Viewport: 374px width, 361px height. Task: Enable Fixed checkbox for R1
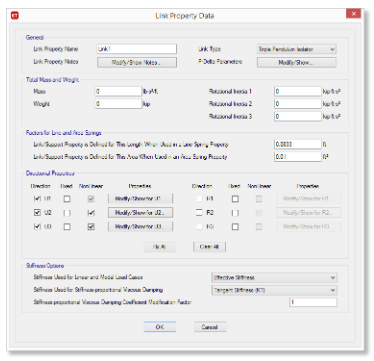[x=235, y=199]
